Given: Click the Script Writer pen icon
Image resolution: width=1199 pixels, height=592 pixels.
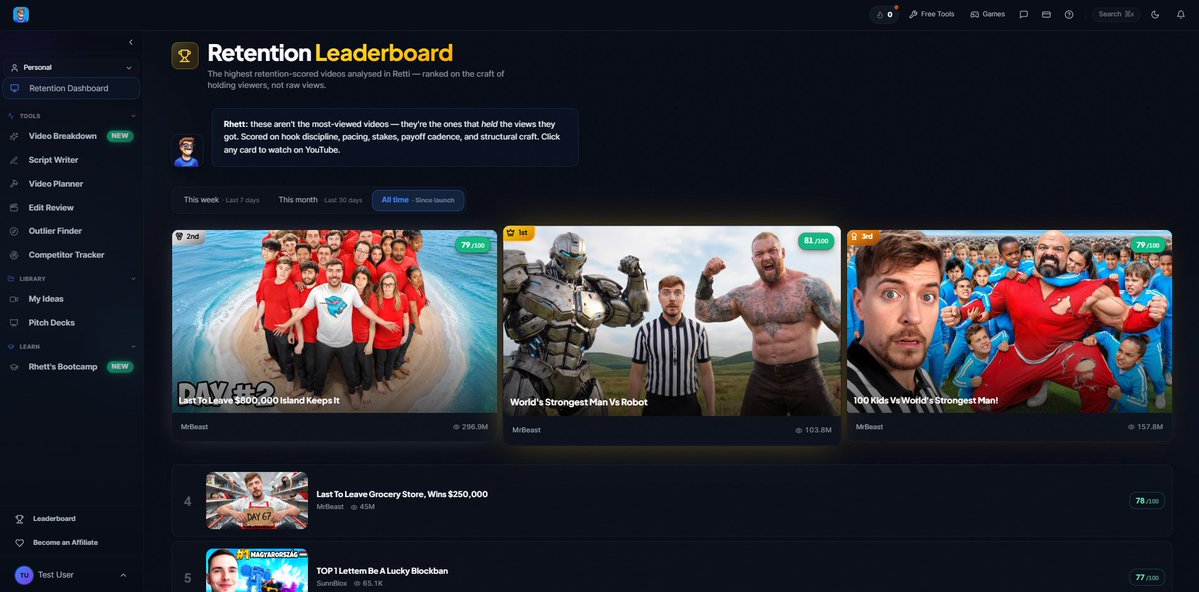Looking at the screenshot, I should pyautogui.click(x=14, y=160).
